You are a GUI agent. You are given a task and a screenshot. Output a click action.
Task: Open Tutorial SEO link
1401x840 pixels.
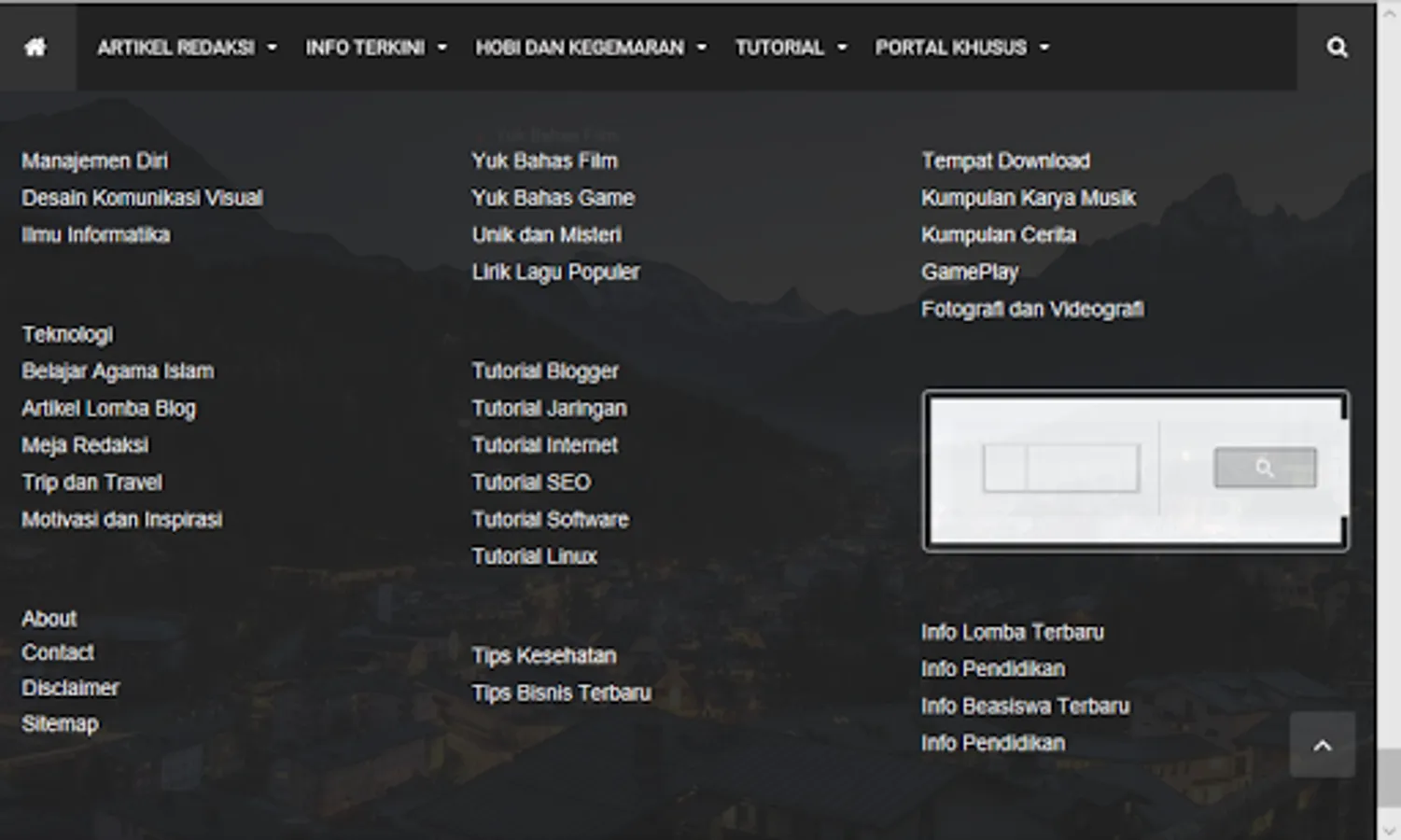(x=531, y=483)
